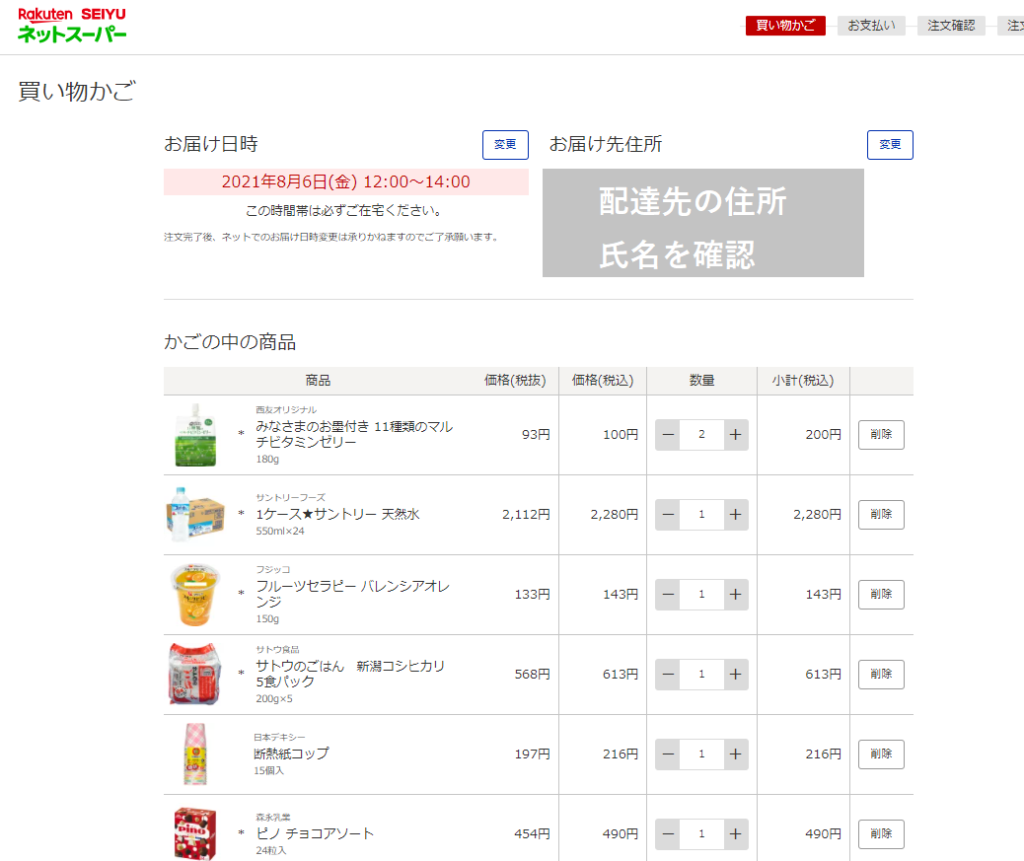The height and width of the screenshot is (861, 1024).
Task: Click the 小計(税込) column header
Action: tap(803, 380)
